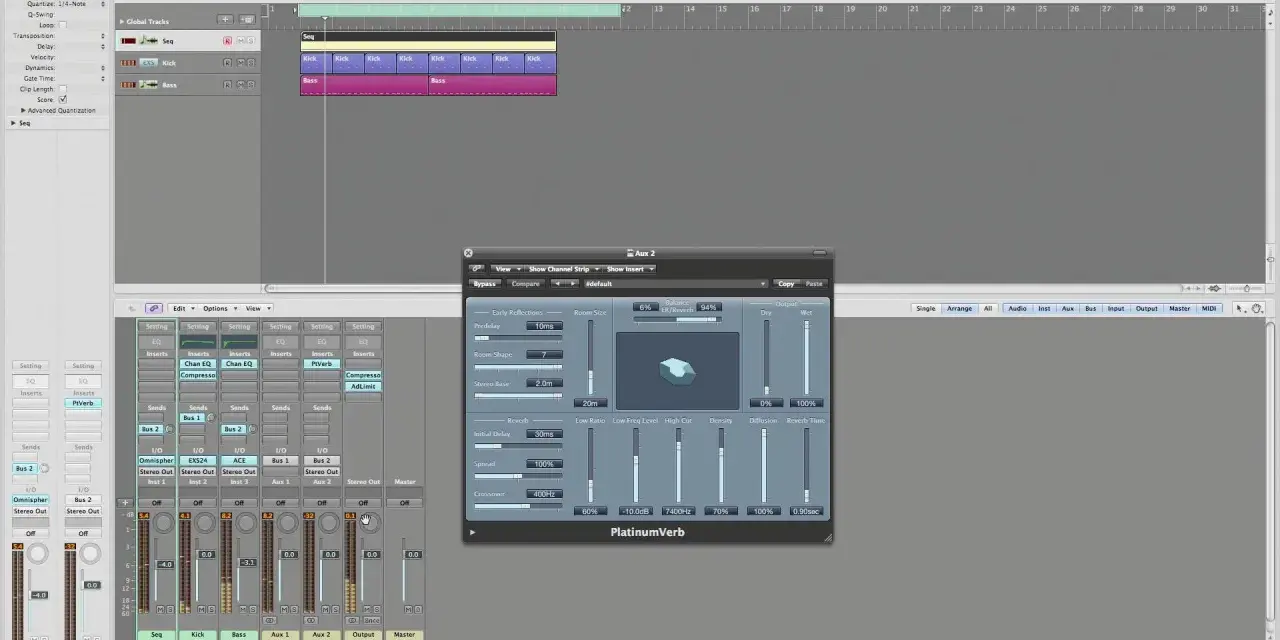
Task: Switch the mixer to Arrange view
Action: pyautogui.click(x=960, y=308)
